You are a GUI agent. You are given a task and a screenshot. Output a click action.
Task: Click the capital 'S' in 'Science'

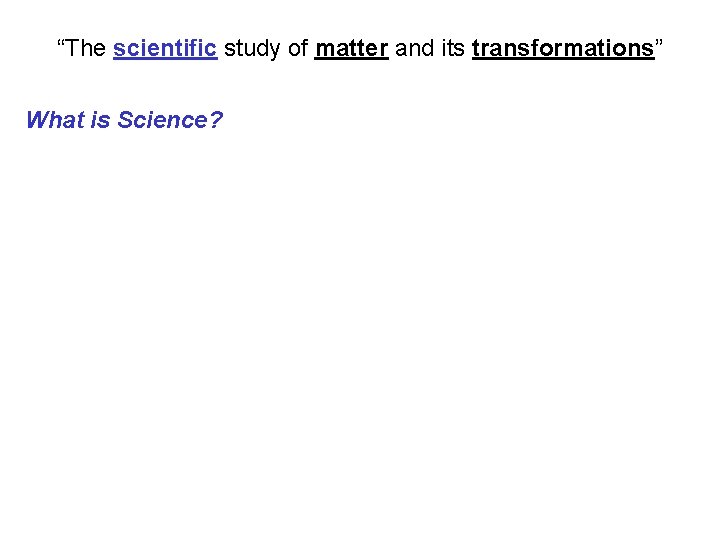click(125, 121)
